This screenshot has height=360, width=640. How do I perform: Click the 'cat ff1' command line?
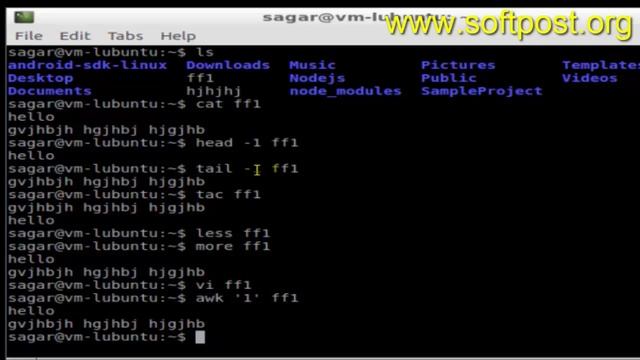point(134,104)
